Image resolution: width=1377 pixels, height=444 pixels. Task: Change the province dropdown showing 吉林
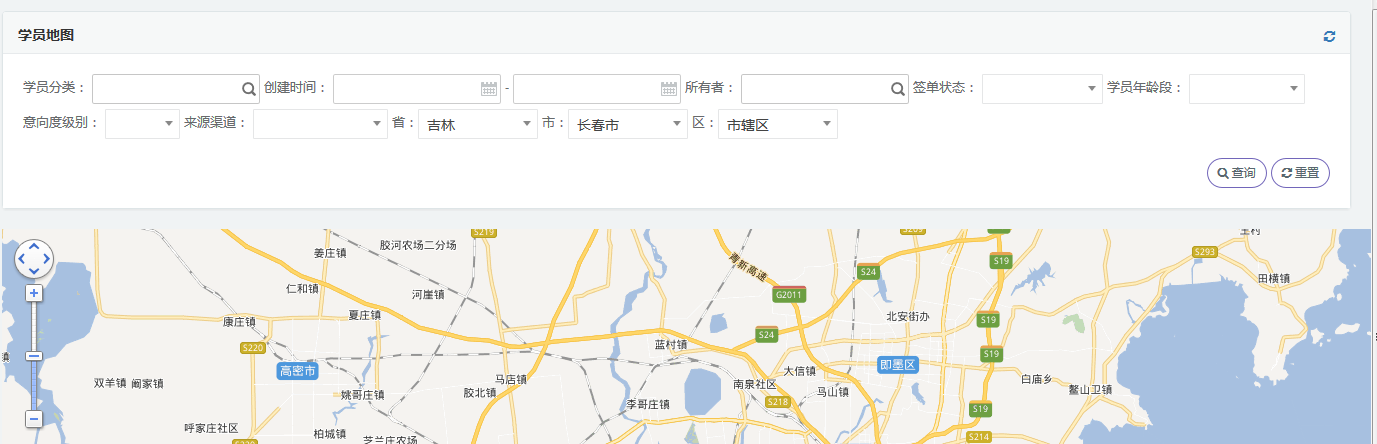477,124
